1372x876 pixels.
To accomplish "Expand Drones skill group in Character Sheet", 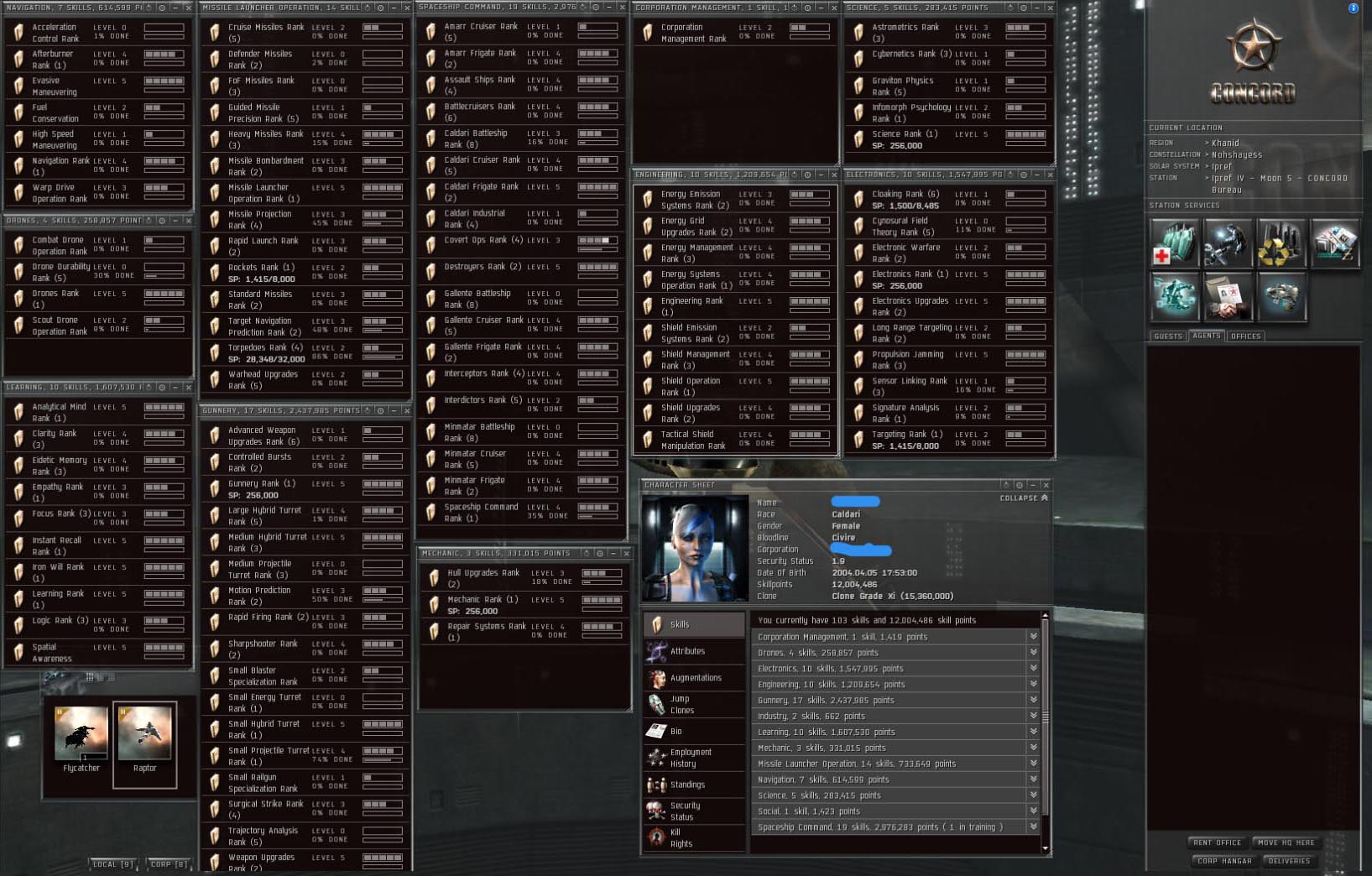I will coord(1034,653).
